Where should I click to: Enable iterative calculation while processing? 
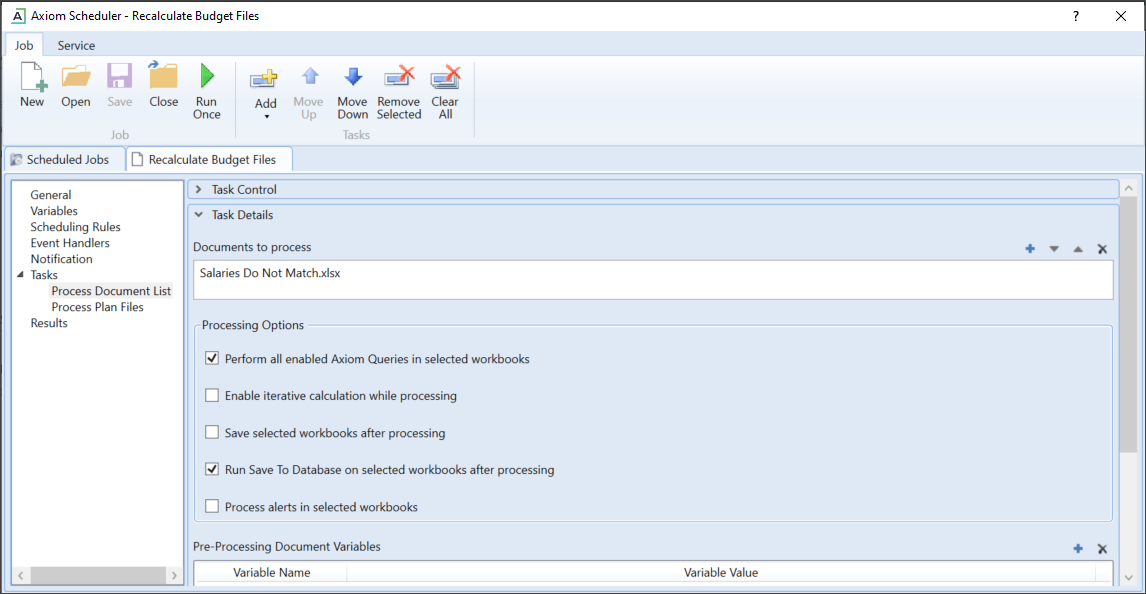pyautogui.click(x=212, y=396)
